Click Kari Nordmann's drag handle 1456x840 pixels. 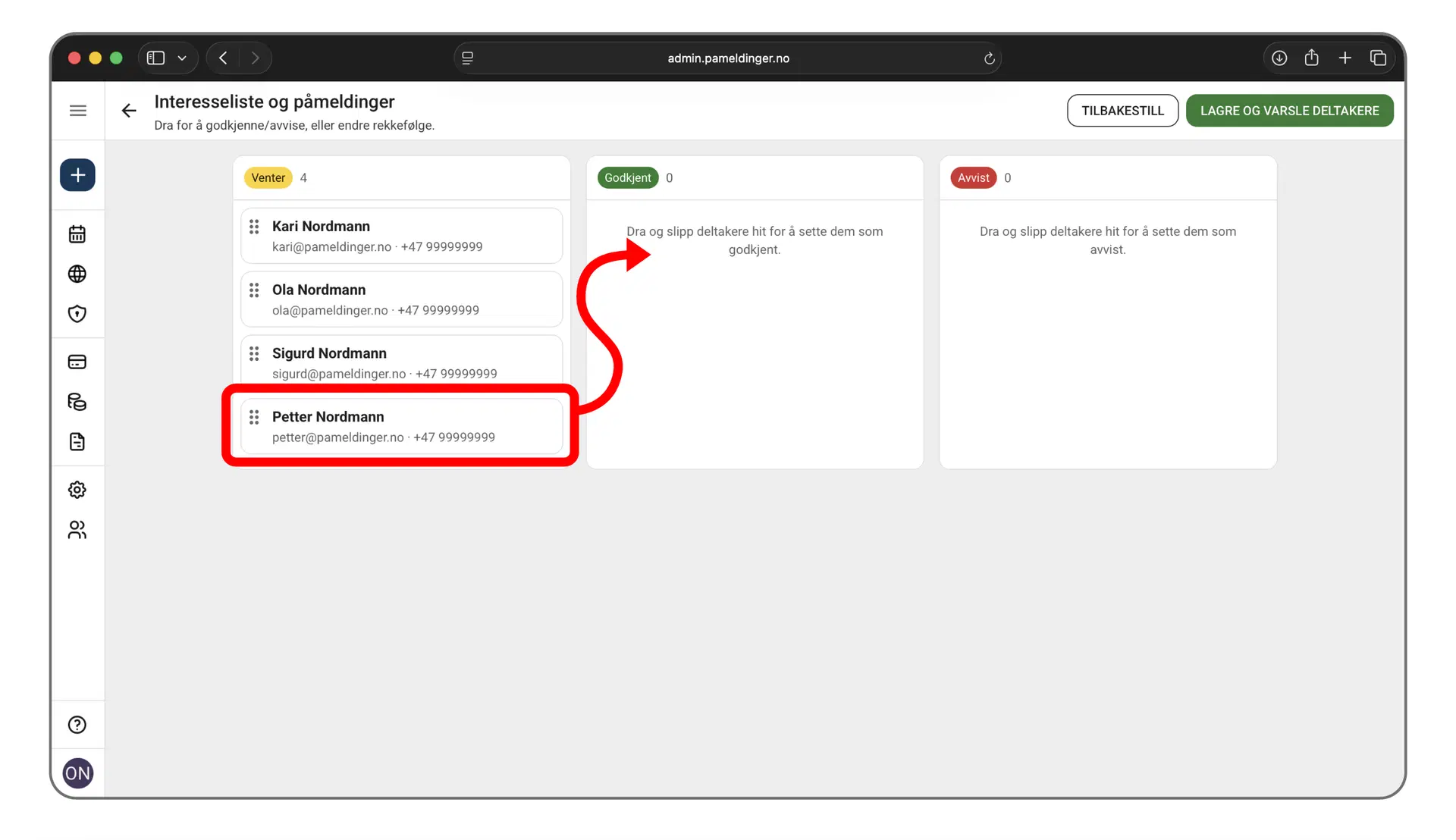click(254, 227)
